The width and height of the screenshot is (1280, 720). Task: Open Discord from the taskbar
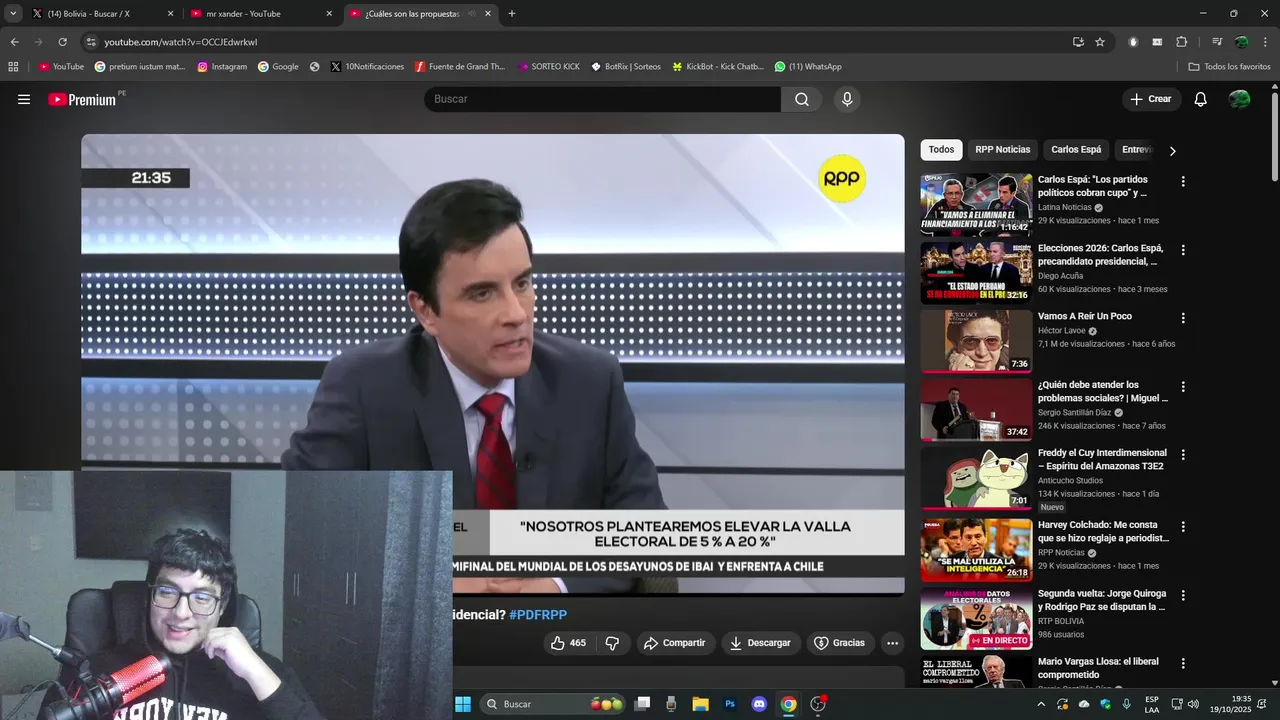coord(759,704)
